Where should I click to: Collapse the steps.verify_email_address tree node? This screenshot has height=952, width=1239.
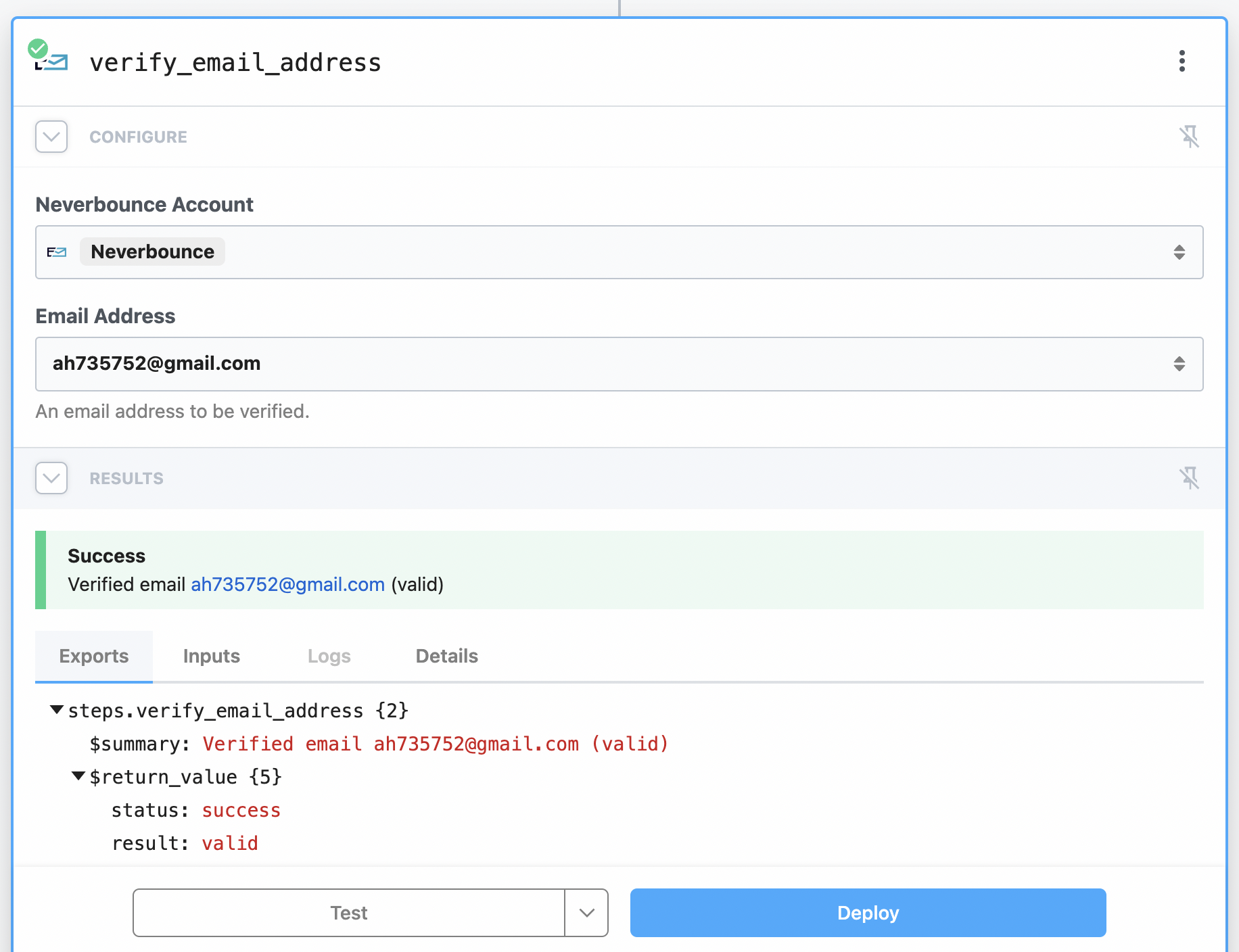[57, 710]
